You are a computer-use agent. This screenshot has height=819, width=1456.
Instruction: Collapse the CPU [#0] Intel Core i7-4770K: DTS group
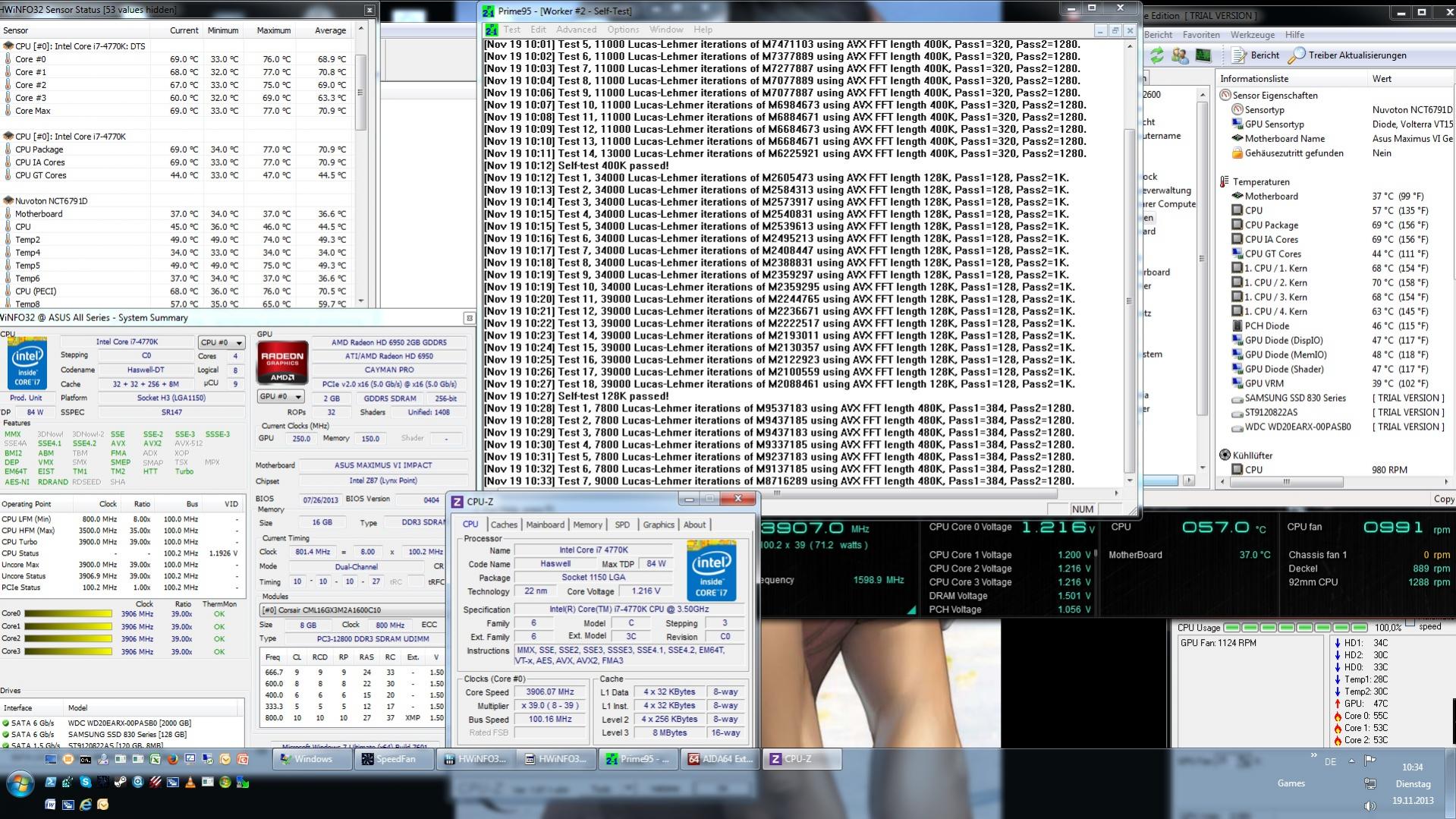[8, 46]
